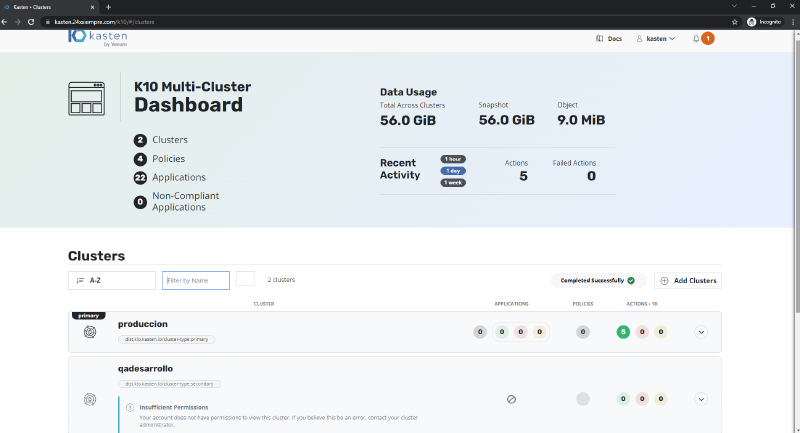
Task: Reload the page with browser refresh icon
Action: coord(31,22)
